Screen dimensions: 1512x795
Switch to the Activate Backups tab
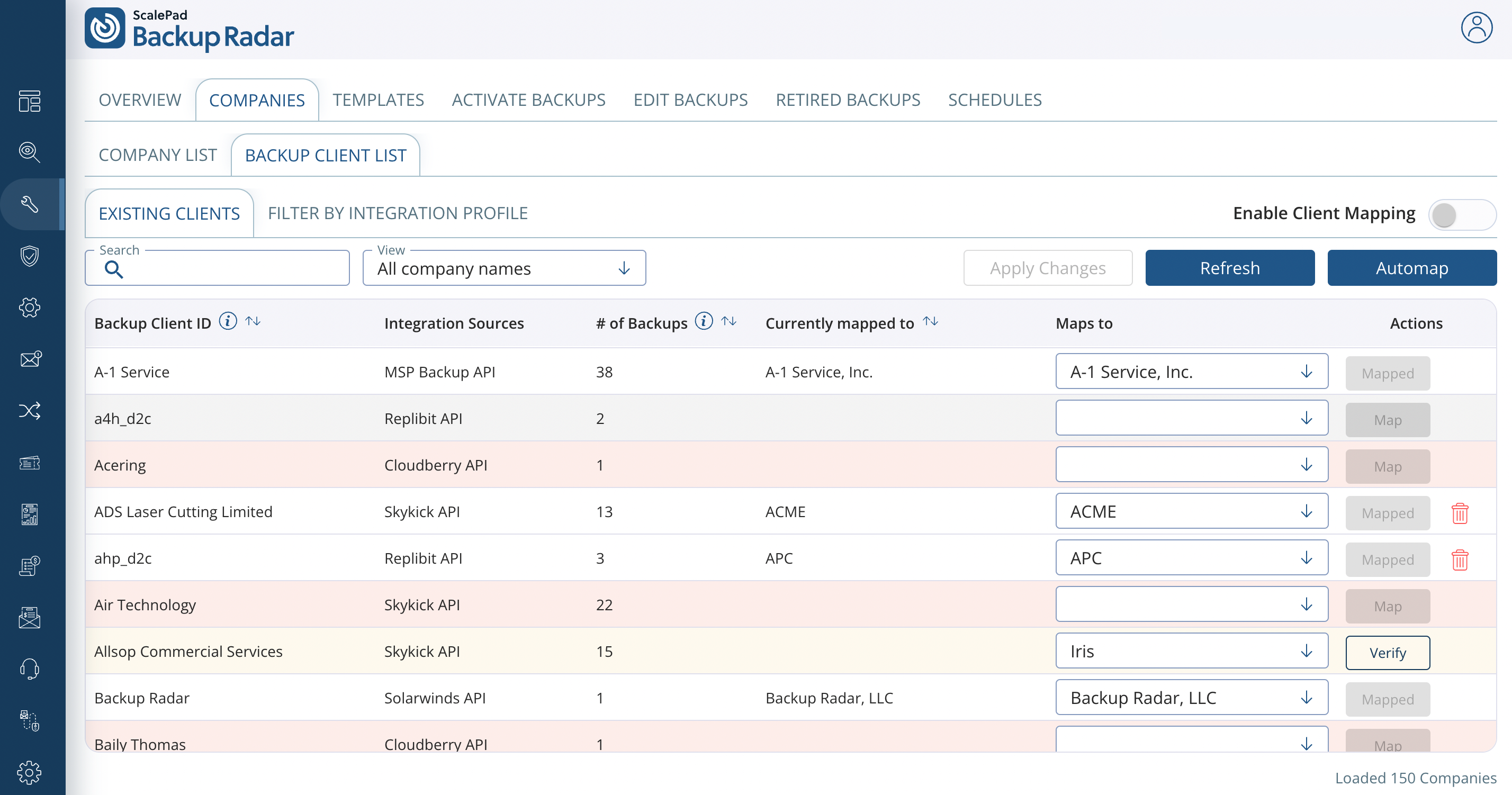click(x=528, y=100)
